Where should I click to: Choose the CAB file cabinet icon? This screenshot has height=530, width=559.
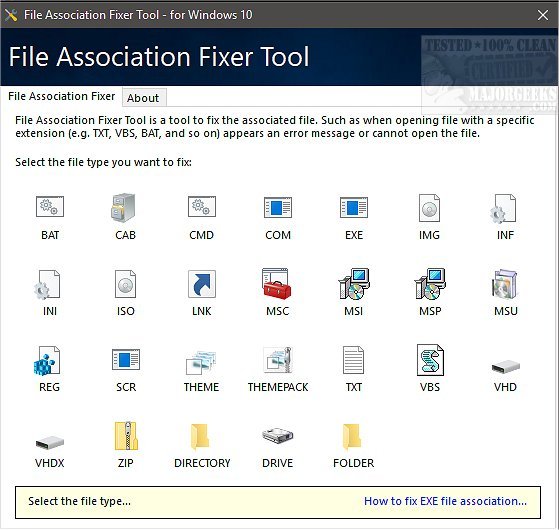(x=123, y=207)
